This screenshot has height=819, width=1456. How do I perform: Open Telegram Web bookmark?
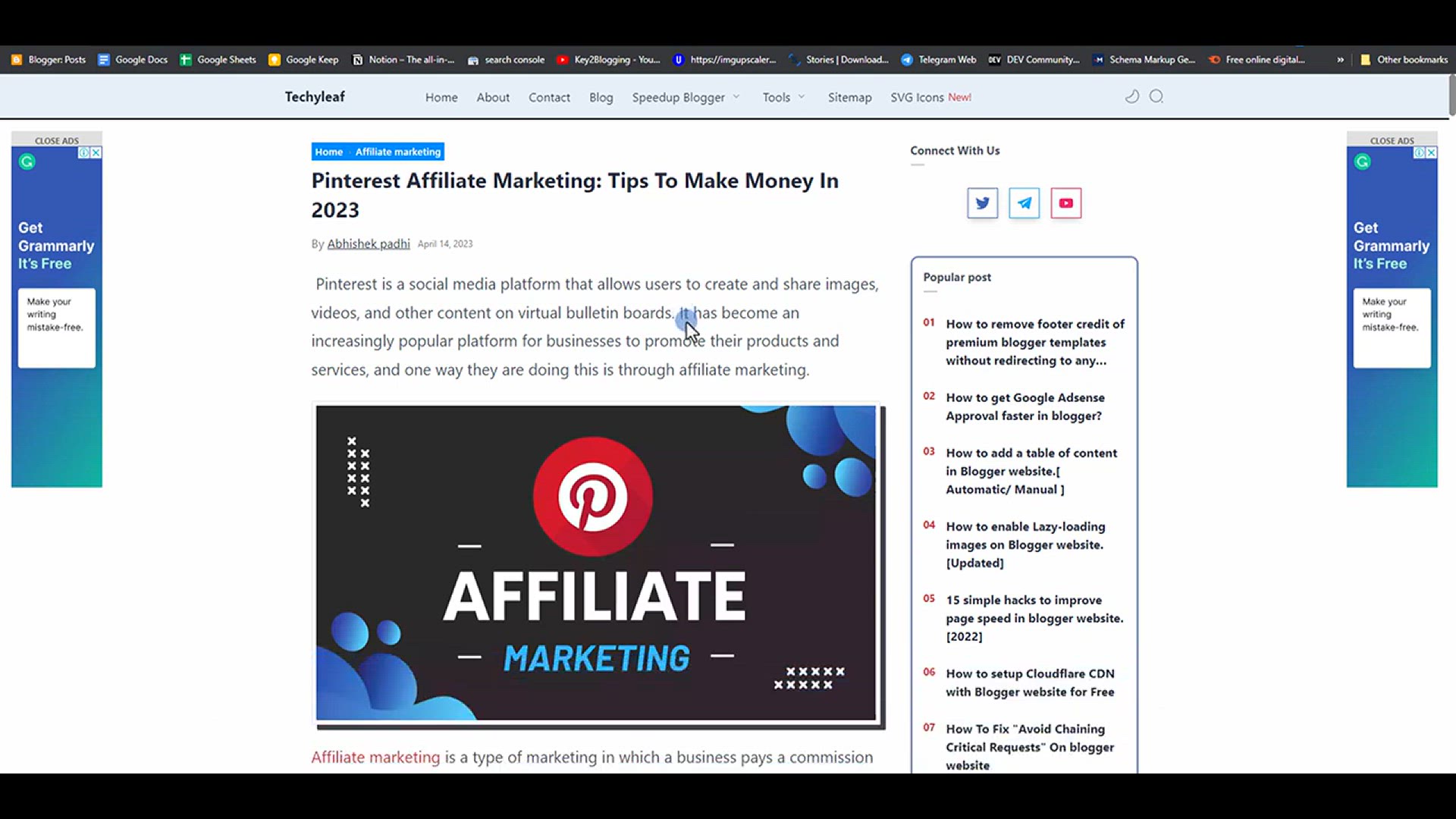click(x=938, y=59)
